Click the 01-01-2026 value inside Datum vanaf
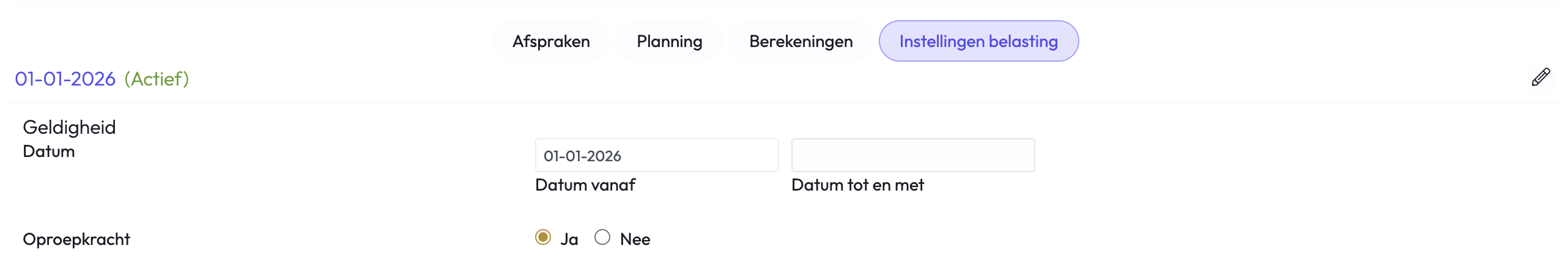Screen dimensions: 1568x270 click(582, 156)
